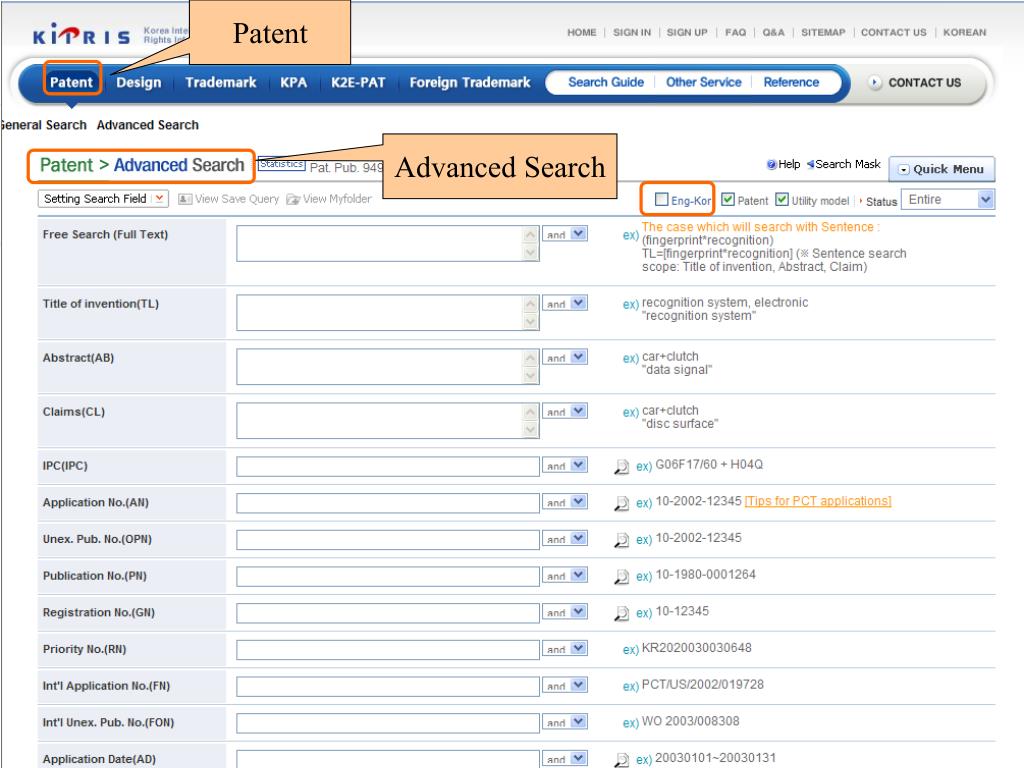Open the Search Guide menu

606,82
